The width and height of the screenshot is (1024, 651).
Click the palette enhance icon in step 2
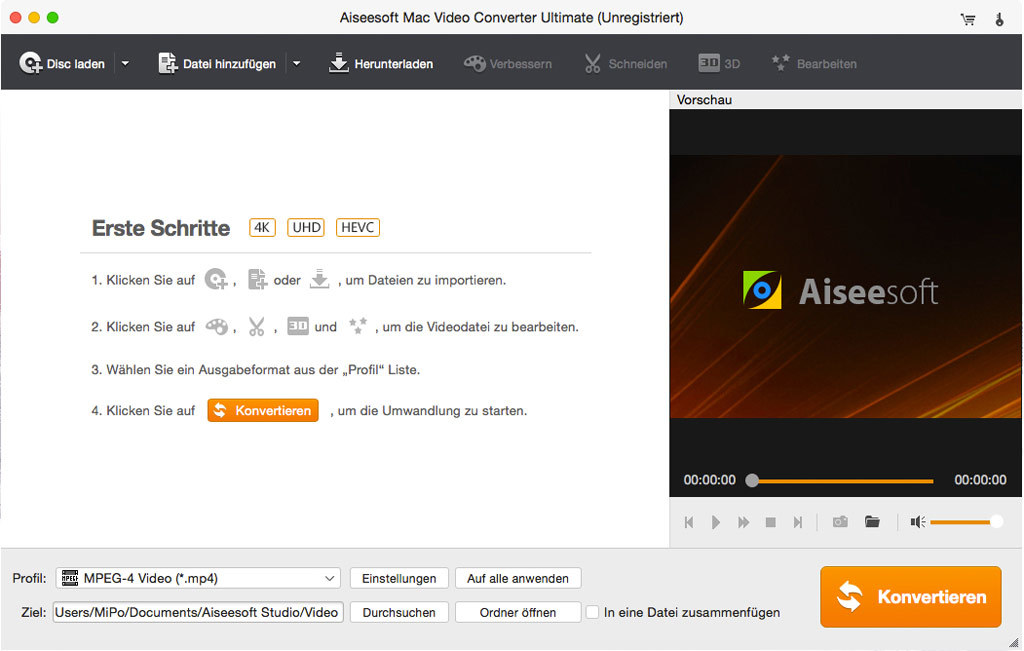pyautogui.click(x=217, y=326)
